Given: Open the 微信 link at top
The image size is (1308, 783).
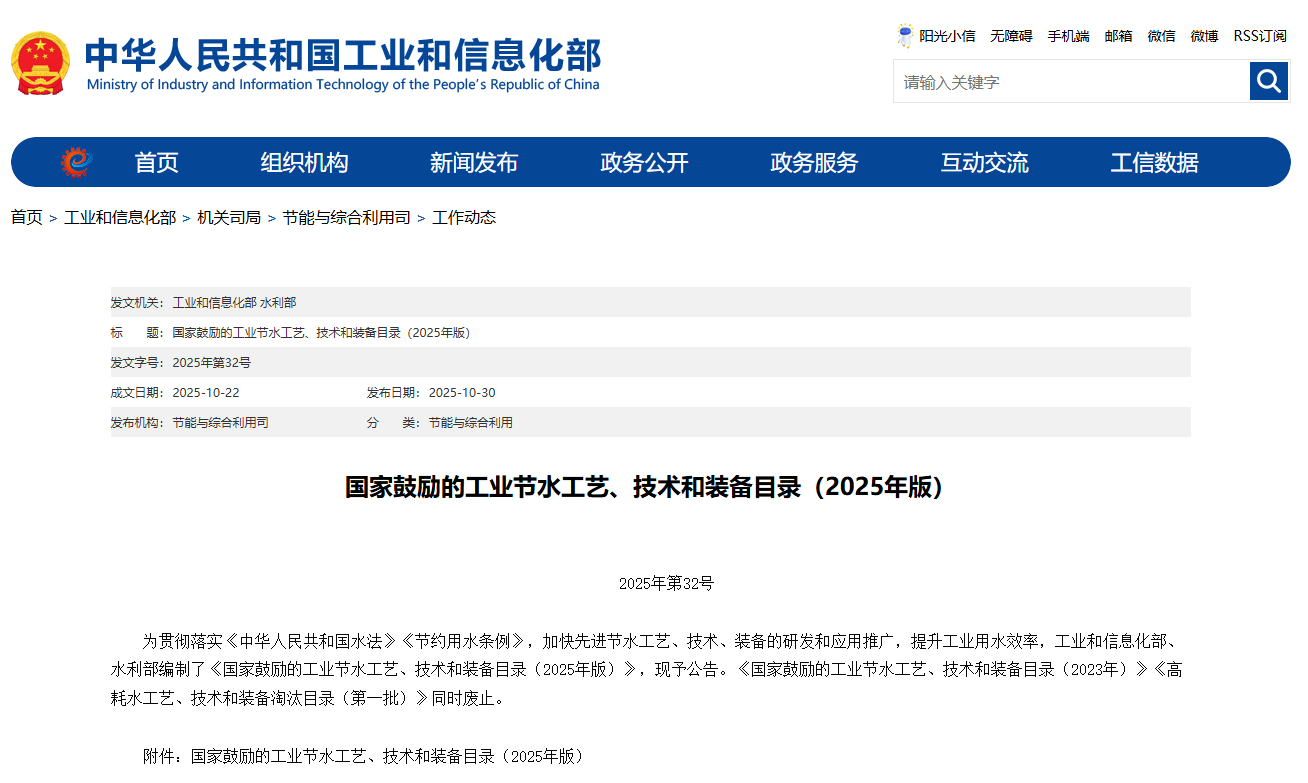Looking at the screenshot, I should coord(1161,36).
